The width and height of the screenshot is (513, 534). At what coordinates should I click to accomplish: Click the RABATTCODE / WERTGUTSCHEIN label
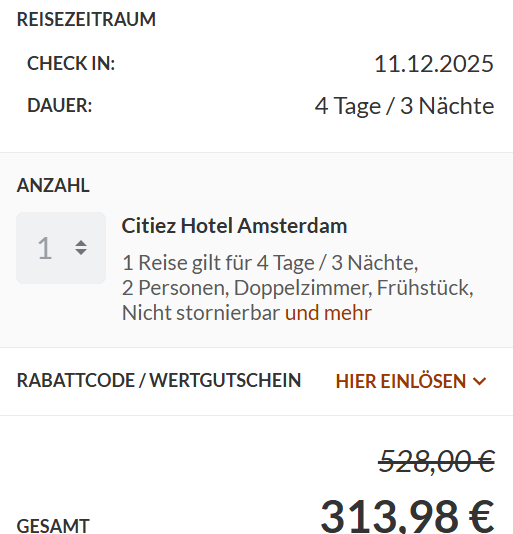159,380
